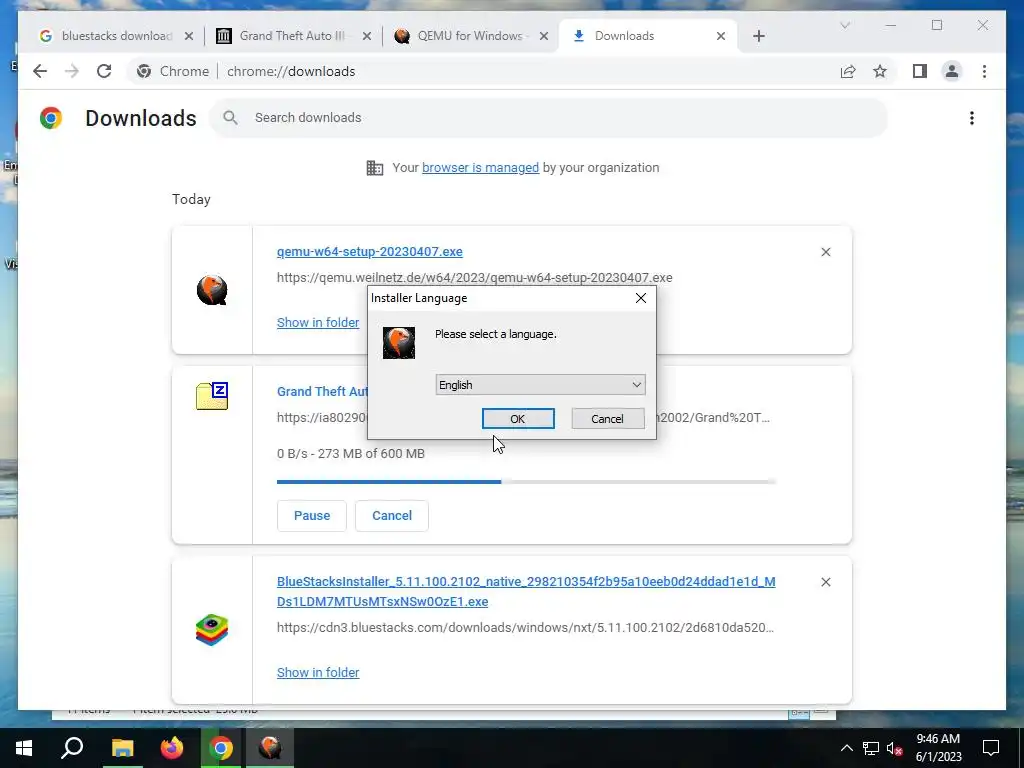Click Chrome icon in the taskbar
This screenshot has width=1024, height=768.
(x=221, y=748)
